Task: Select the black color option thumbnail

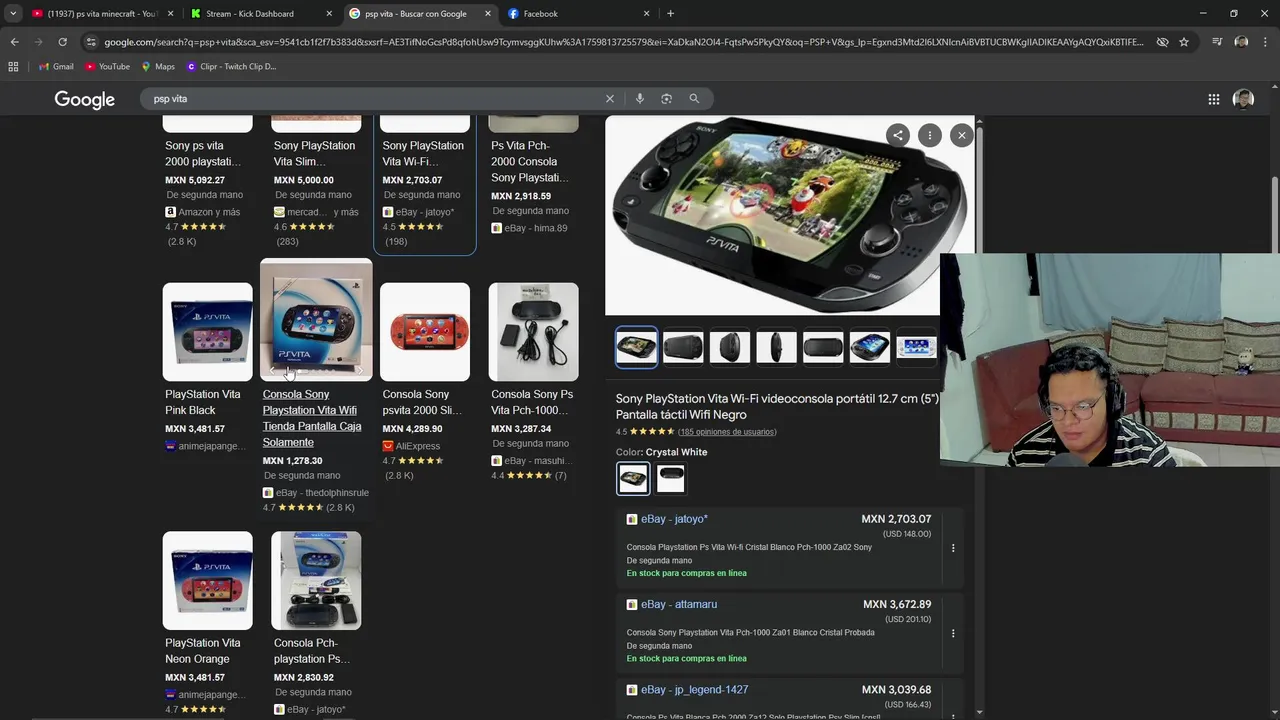Action: coord(671,478)
